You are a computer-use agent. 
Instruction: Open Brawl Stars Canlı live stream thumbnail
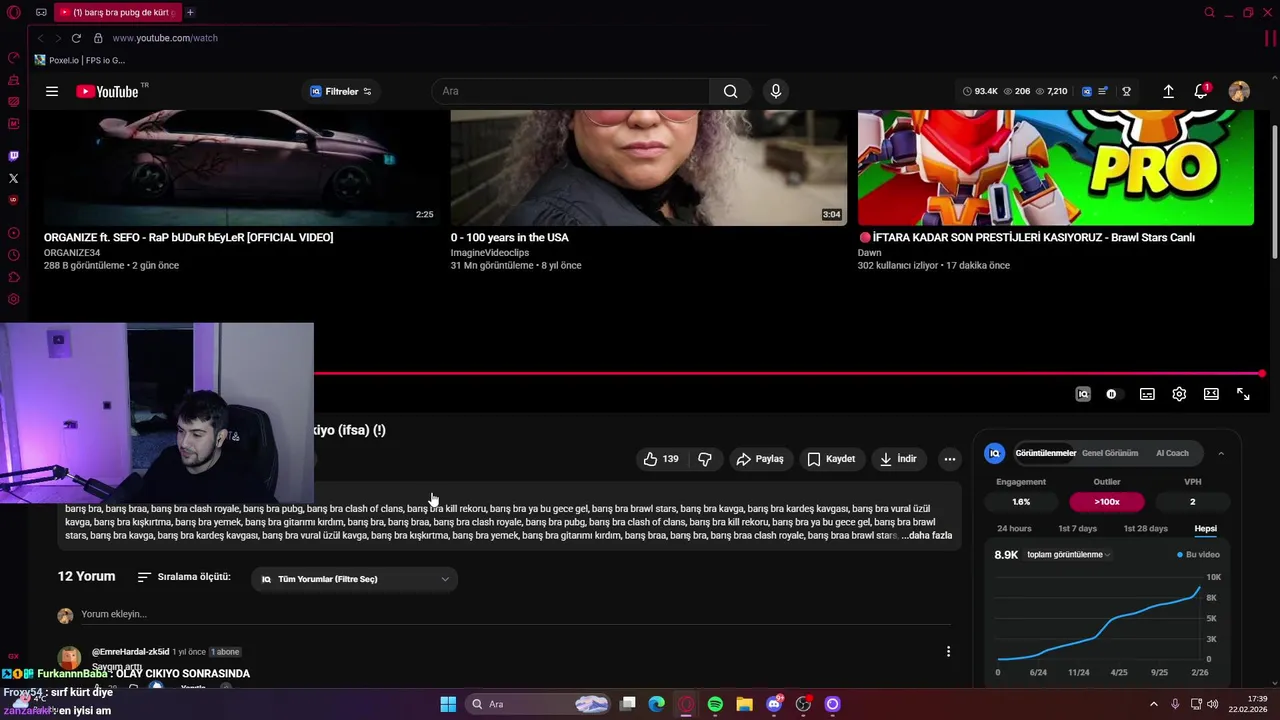pyautogui.click(x=1055, y=167)
